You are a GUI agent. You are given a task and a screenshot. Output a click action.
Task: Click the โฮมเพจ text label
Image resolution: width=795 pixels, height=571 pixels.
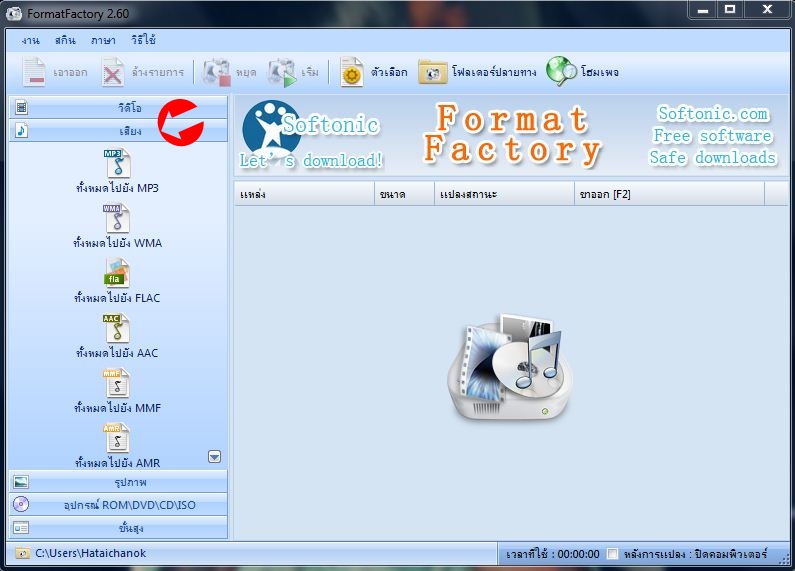(x=600, y=72)
